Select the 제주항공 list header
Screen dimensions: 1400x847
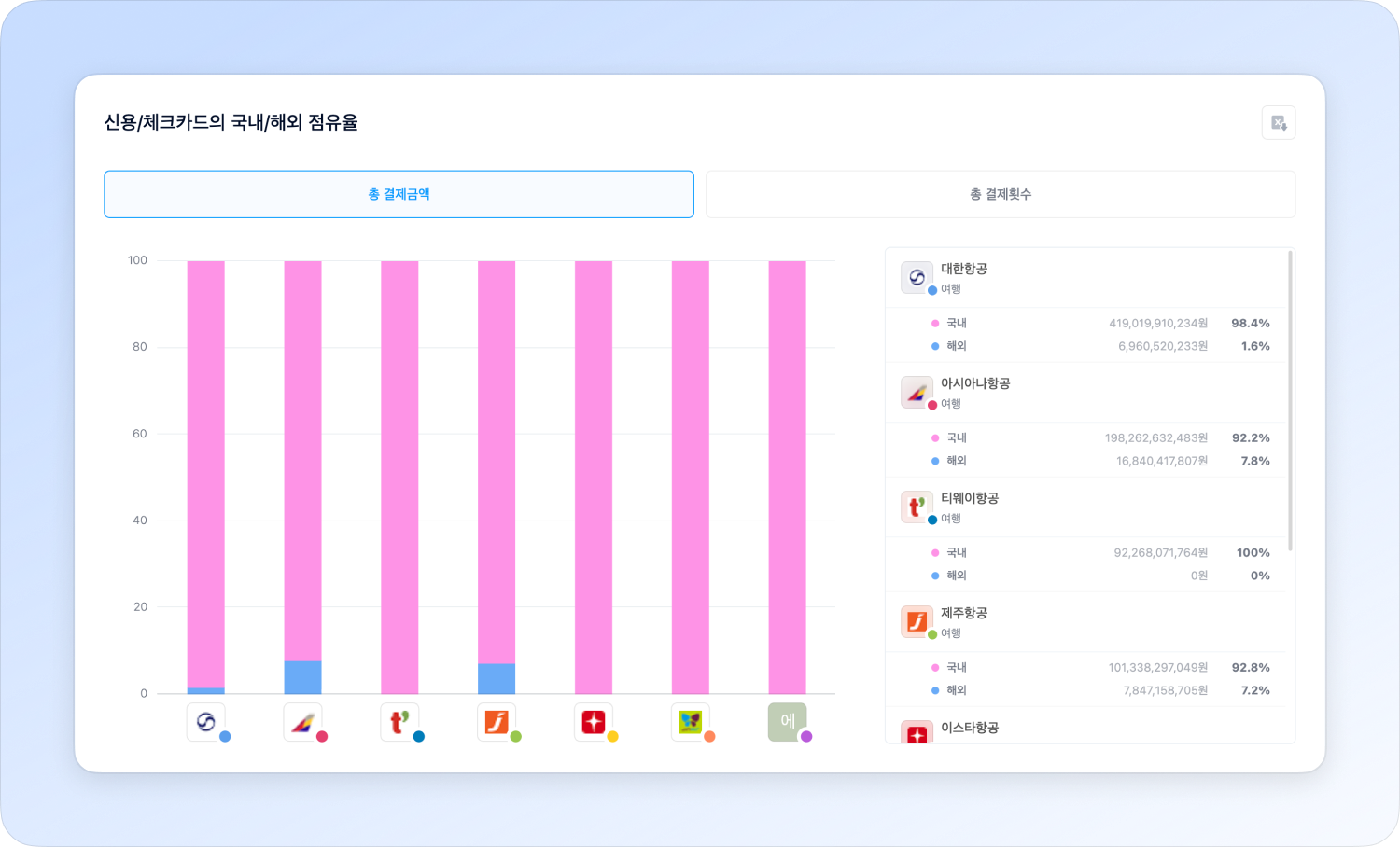point(963,613)
